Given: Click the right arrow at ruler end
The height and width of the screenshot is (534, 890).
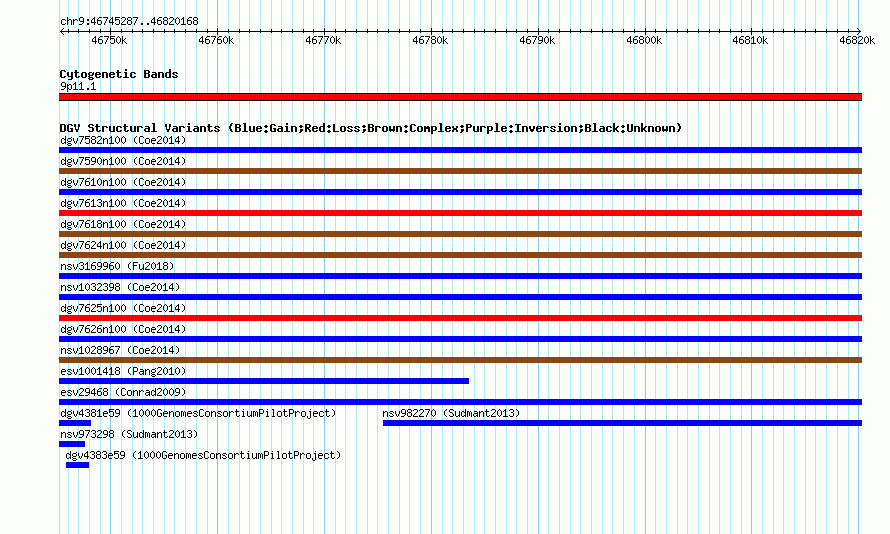Looking at the screenshot, I should click(859, 31).
